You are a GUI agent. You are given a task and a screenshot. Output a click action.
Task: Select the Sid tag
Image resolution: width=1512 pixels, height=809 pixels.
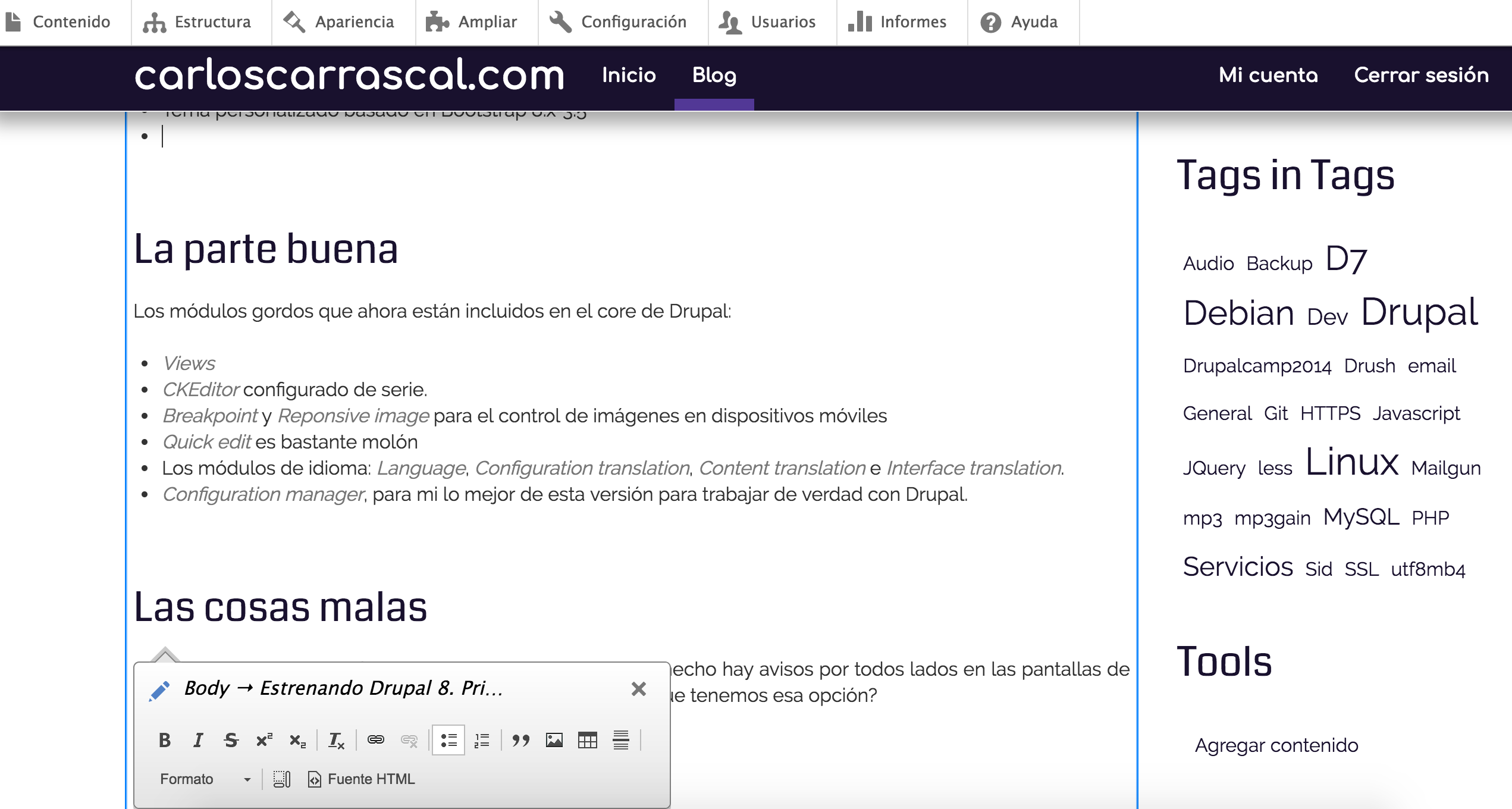coord(1319,569)
